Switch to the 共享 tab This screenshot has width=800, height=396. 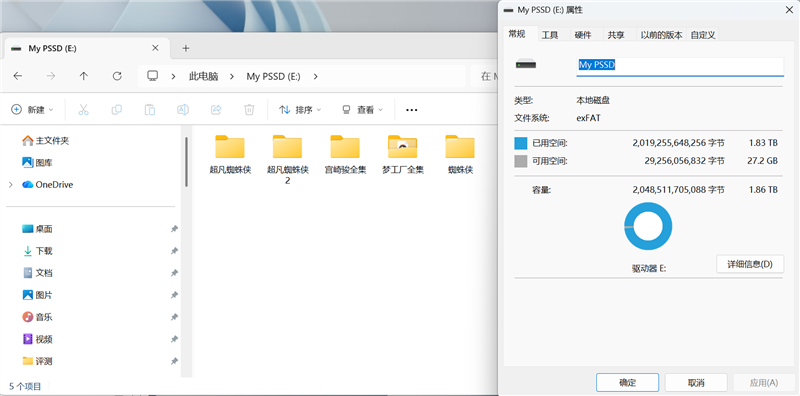616,35
